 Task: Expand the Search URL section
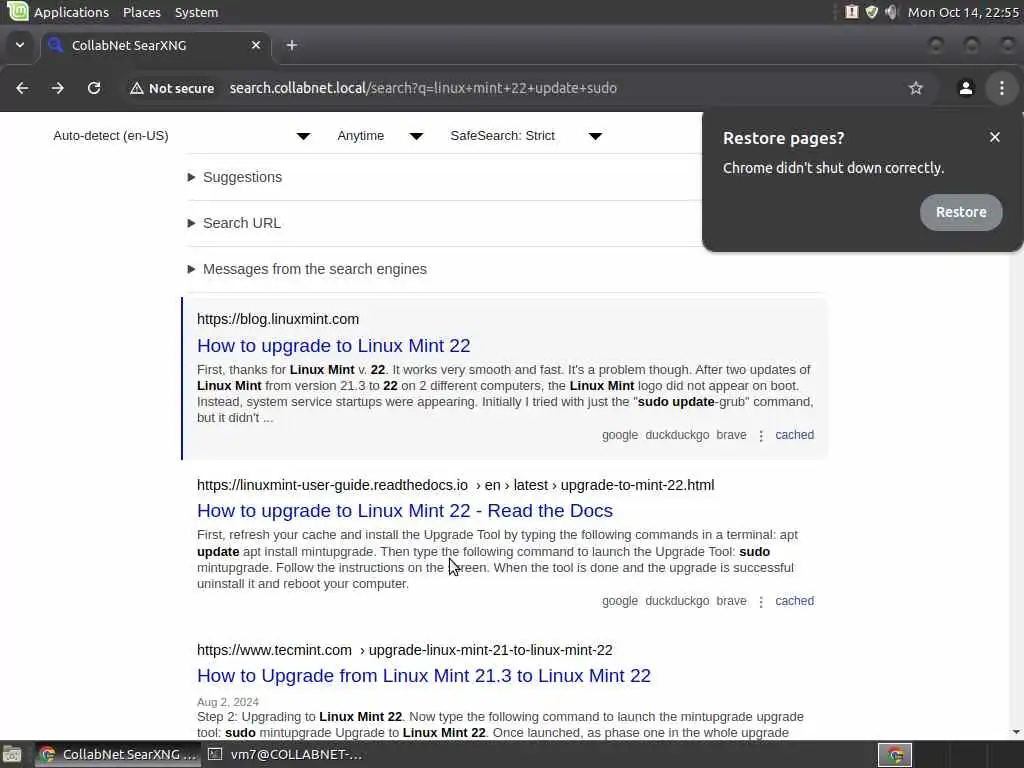(x=234, y=223)
